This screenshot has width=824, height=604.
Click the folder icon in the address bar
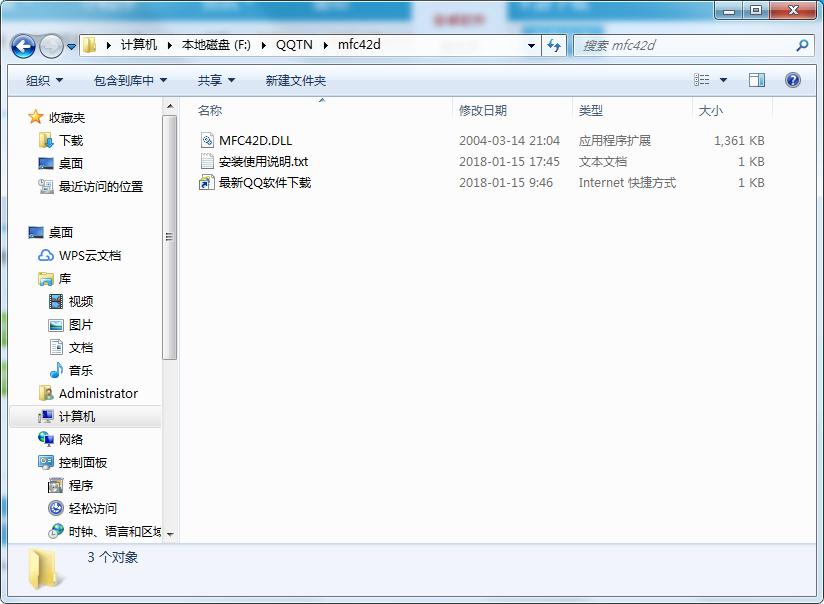pos(89,45)
